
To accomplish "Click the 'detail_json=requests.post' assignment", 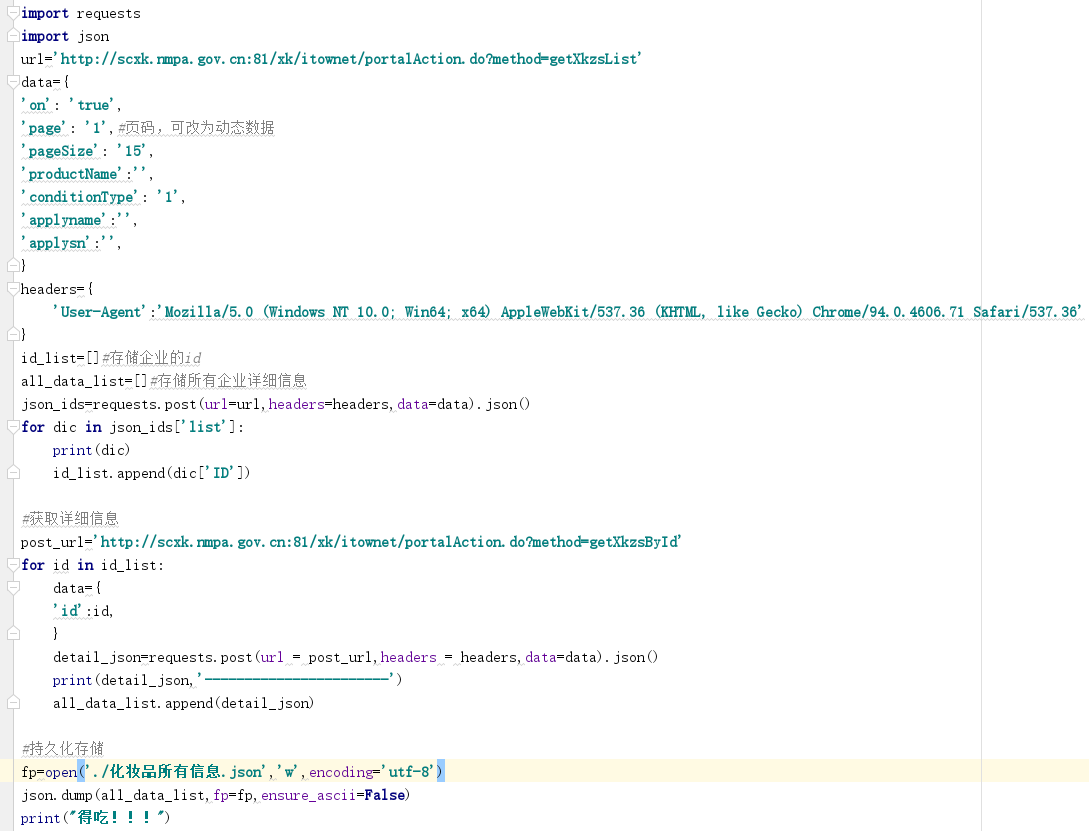I will coord(356,657).
